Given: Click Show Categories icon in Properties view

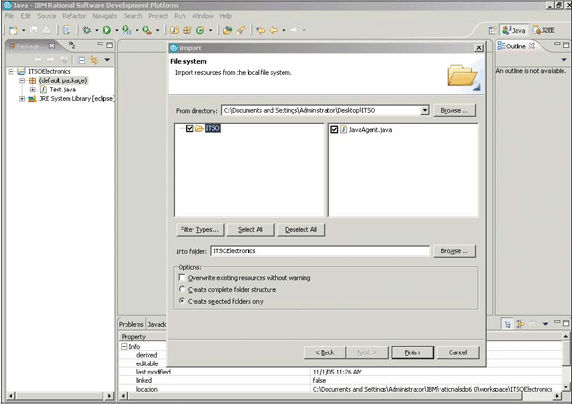Looking at the screenshot, I should coord(507,324).
